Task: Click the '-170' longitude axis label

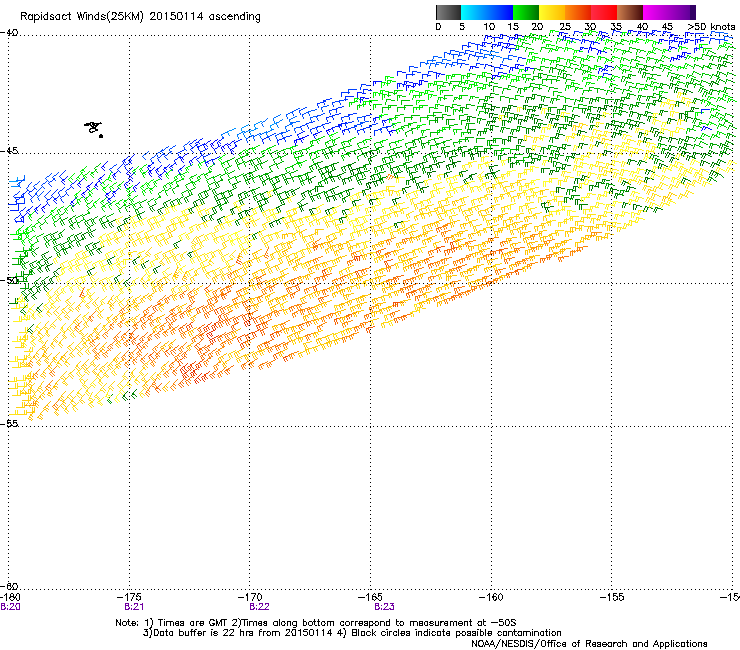Action: point(250,597)
